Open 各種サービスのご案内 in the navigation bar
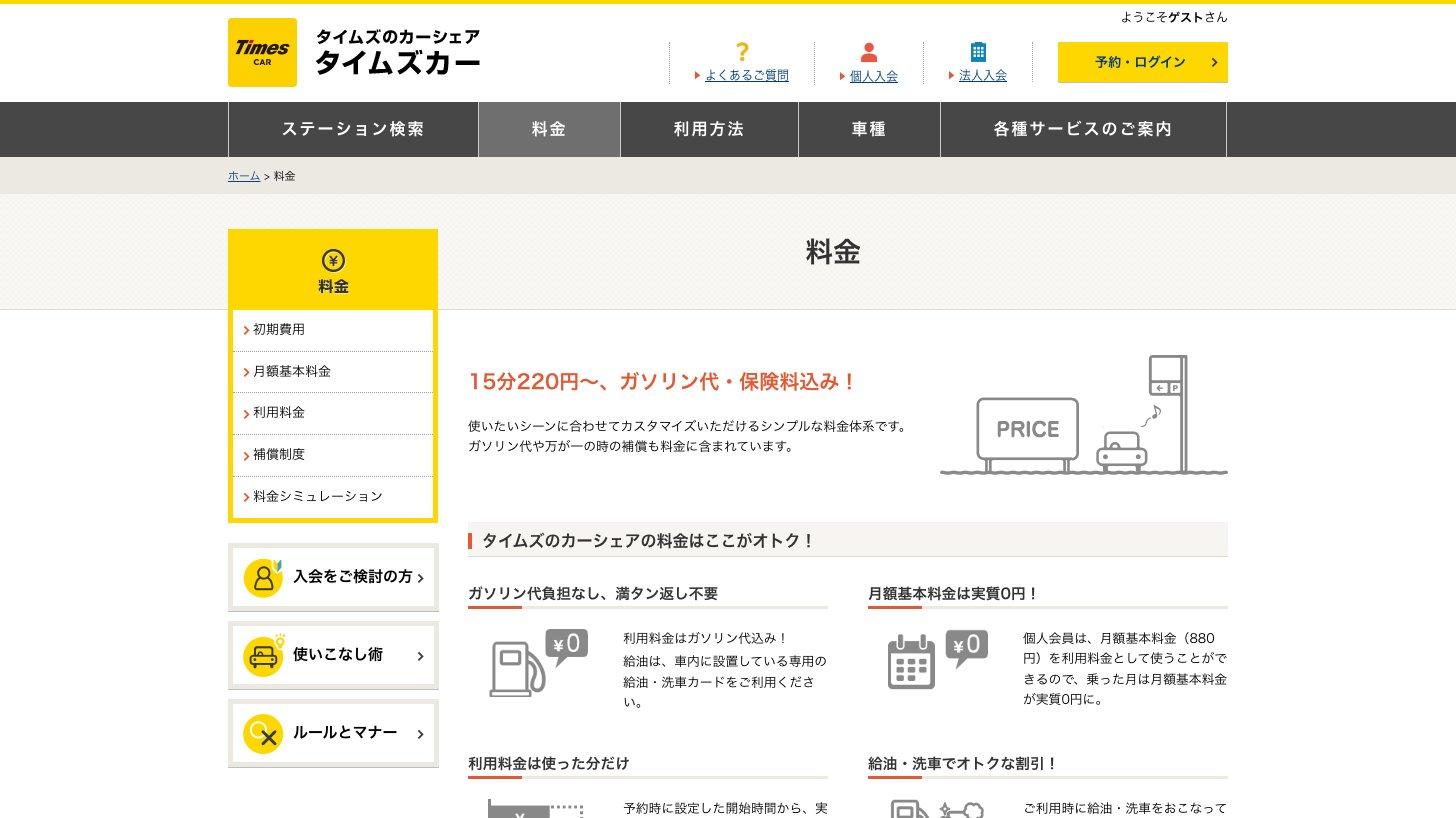 [1083, 129]
